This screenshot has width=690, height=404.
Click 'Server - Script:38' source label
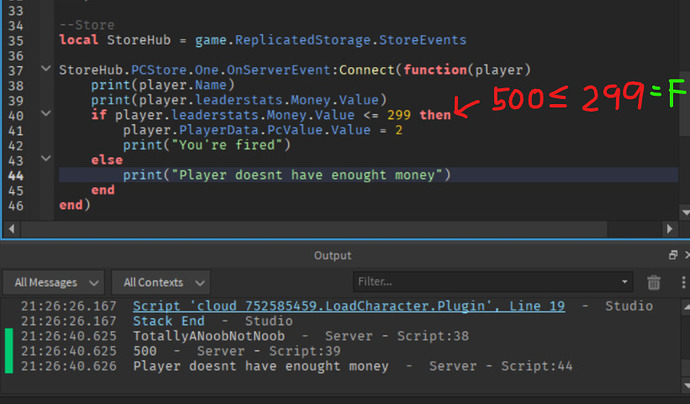397,336
